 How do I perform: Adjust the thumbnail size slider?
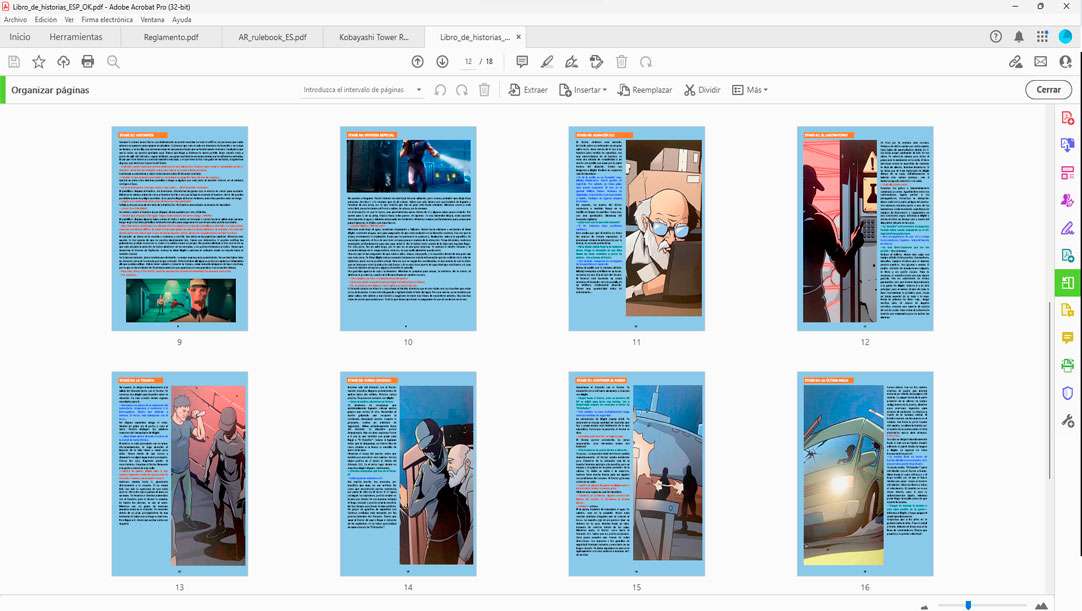(x=968, y=605)
